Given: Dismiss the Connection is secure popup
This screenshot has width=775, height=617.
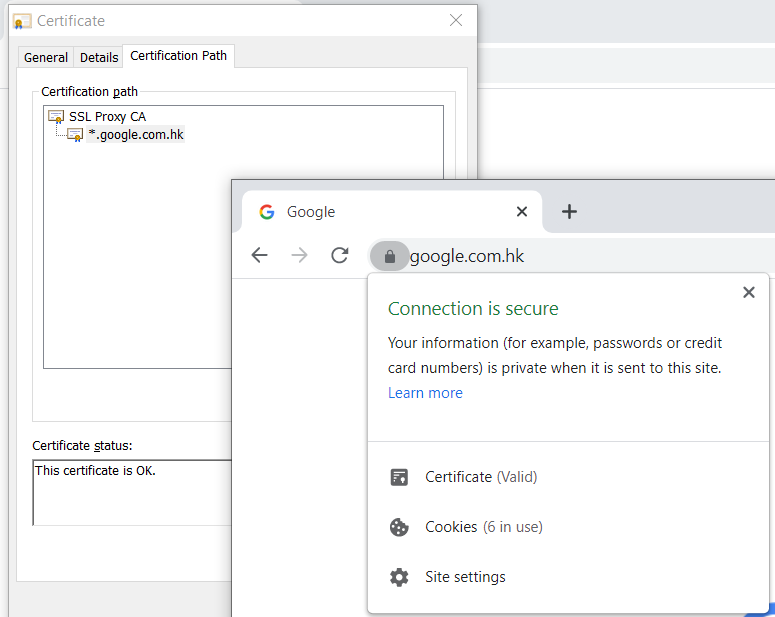Looking at the screenshot, I should click(x=748, y=292).
